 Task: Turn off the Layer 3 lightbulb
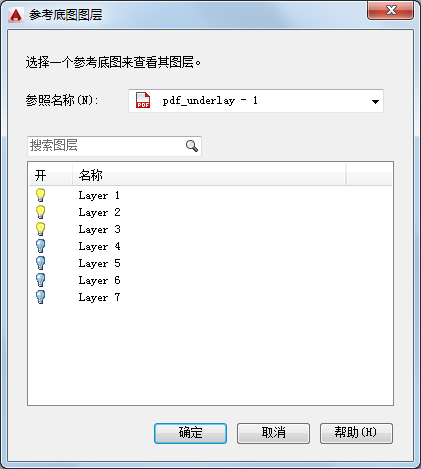tap(40, 229)
